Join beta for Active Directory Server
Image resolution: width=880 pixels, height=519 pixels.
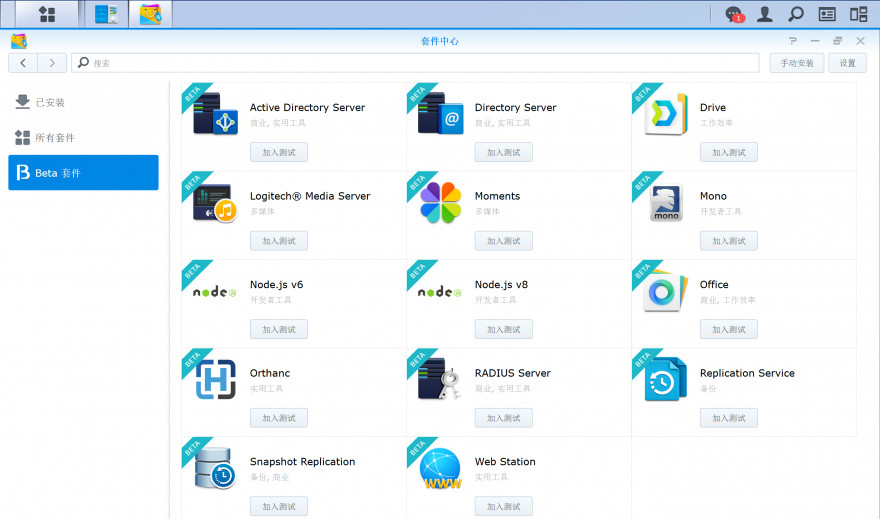279,153
